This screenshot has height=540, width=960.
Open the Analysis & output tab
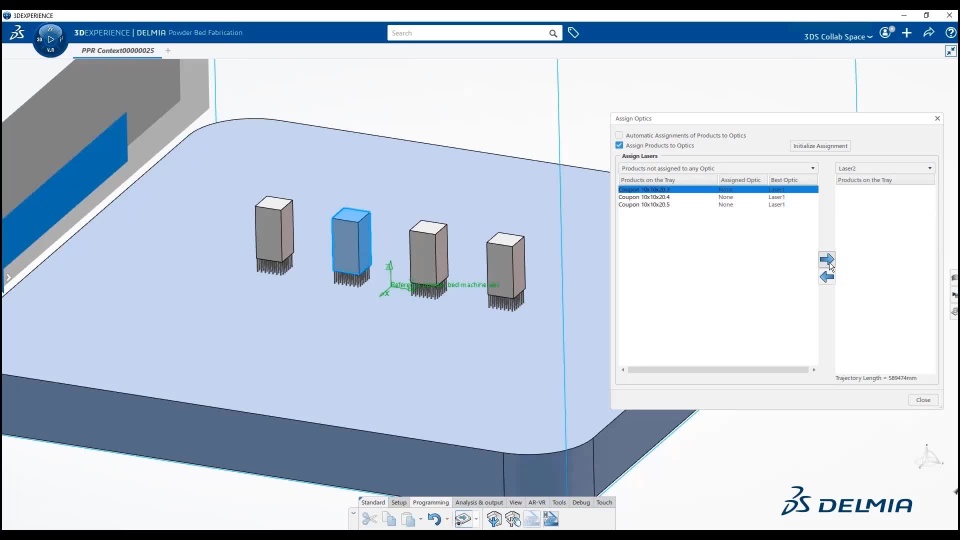coord(479,502)
